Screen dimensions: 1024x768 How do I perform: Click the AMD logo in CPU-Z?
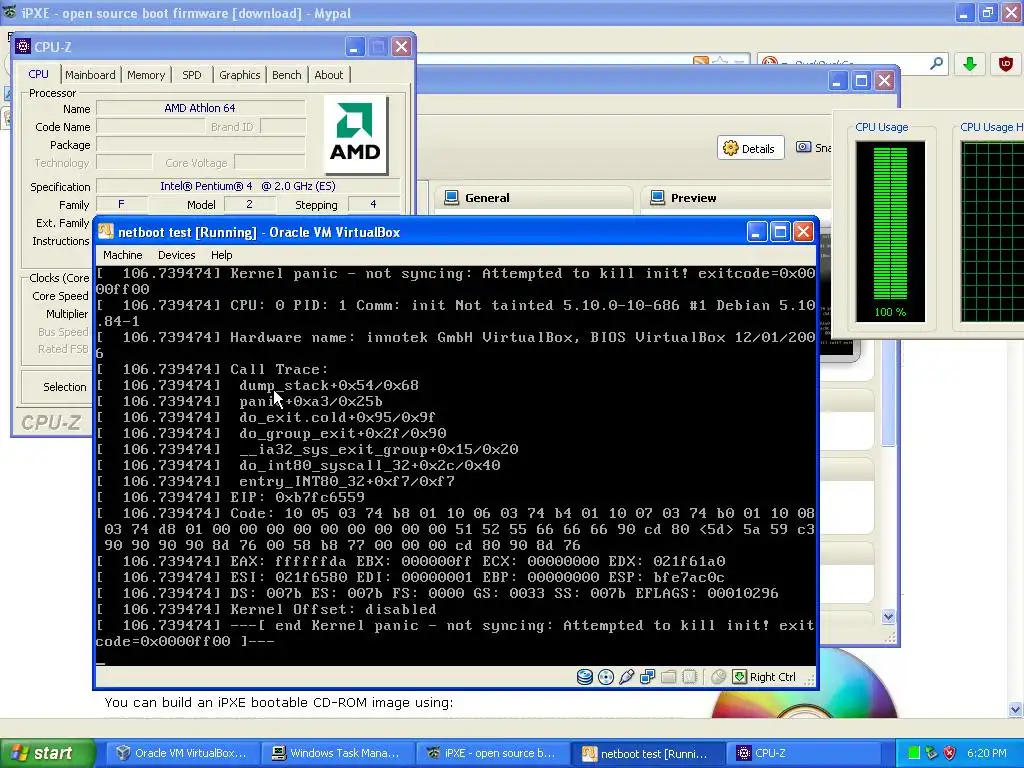355,135
